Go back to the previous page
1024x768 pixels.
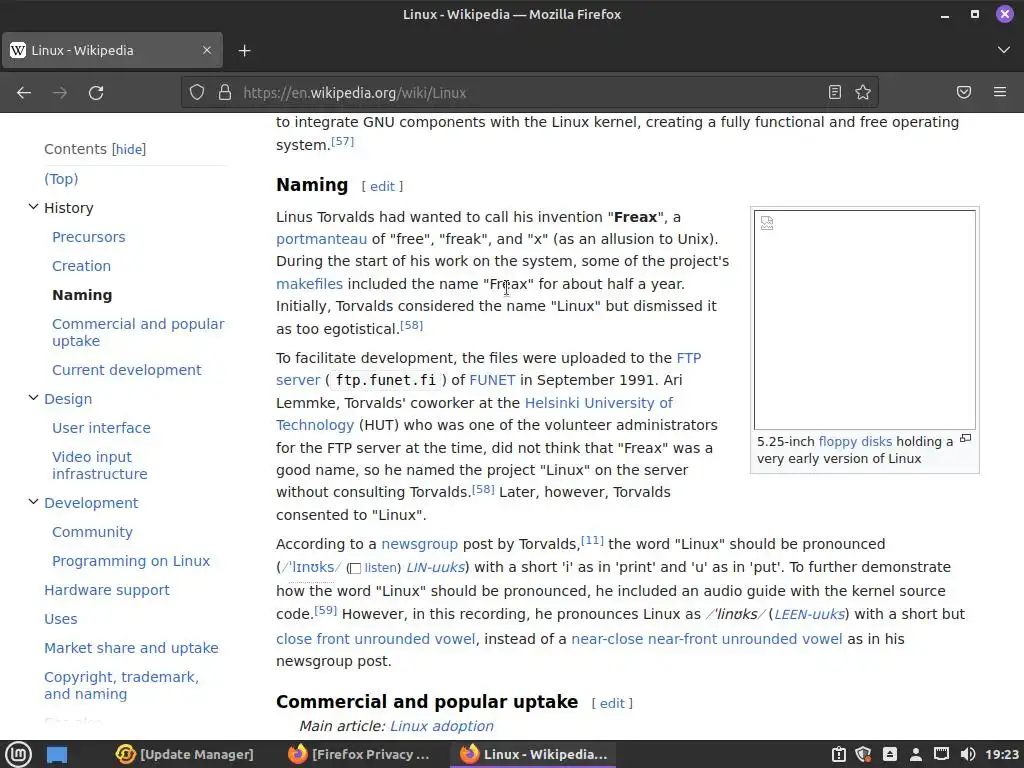pos(24,93)
